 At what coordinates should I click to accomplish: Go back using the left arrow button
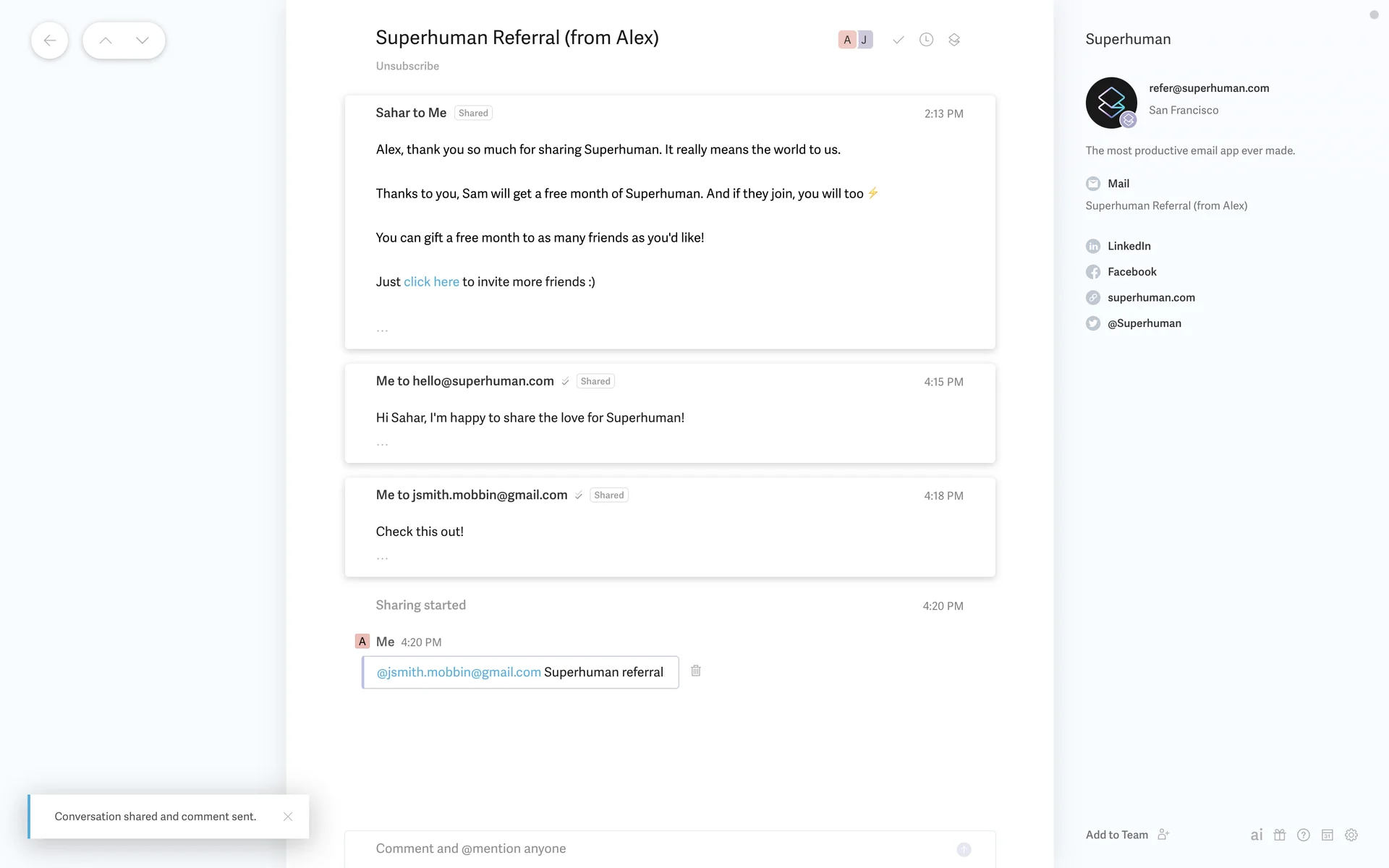(x=49, y=41)
